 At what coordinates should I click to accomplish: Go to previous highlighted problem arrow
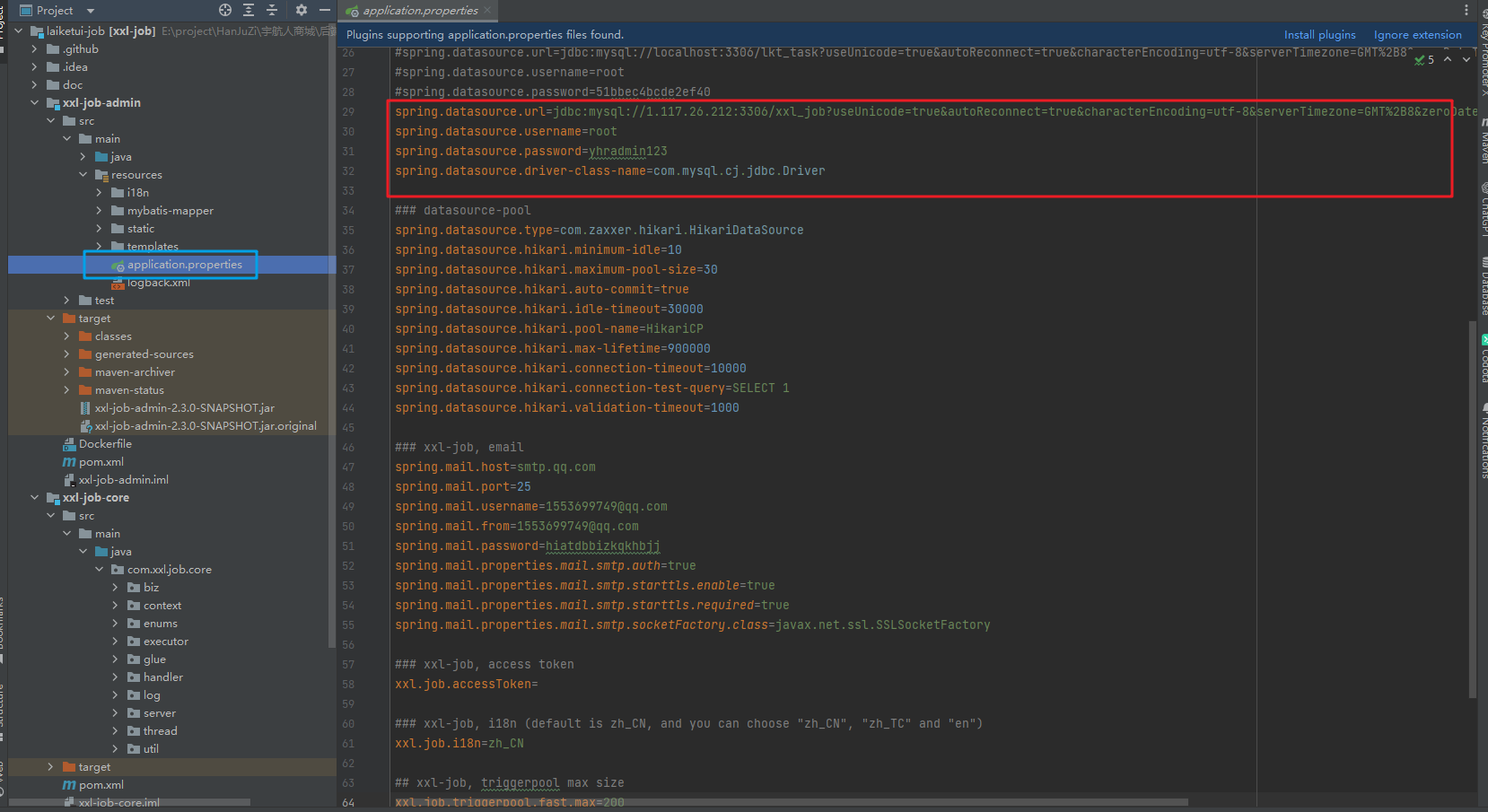point(1448,59)
